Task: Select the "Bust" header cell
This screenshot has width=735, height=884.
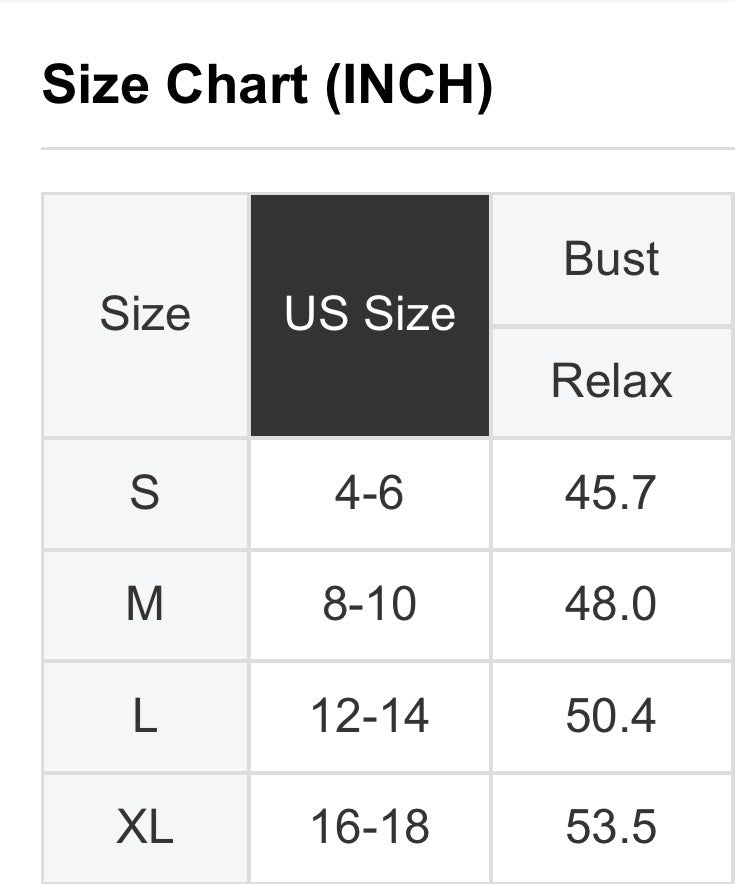Action: coord(612,259)
